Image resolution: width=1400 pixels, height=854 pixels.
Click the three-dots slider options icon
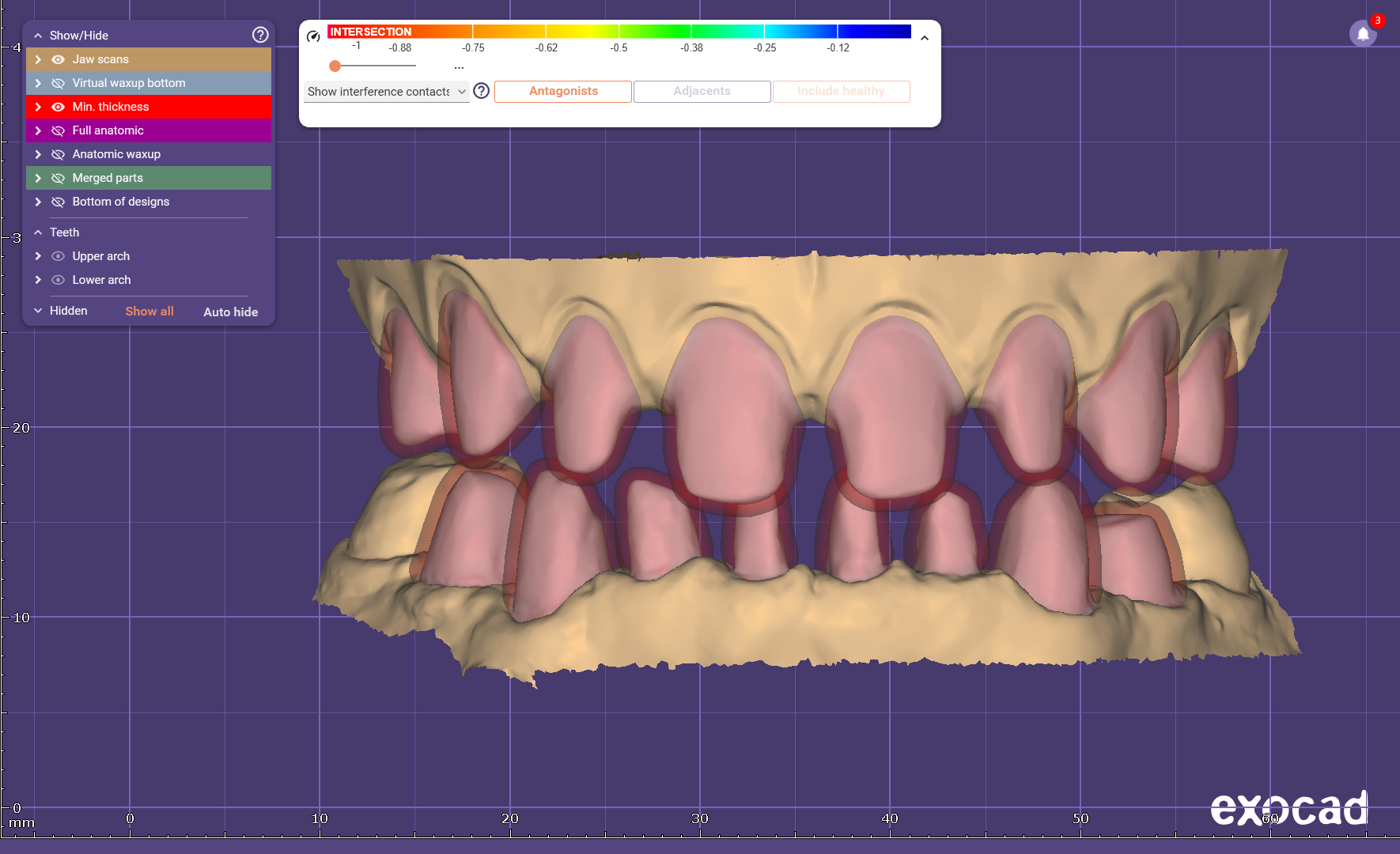[x=459, y=67]
